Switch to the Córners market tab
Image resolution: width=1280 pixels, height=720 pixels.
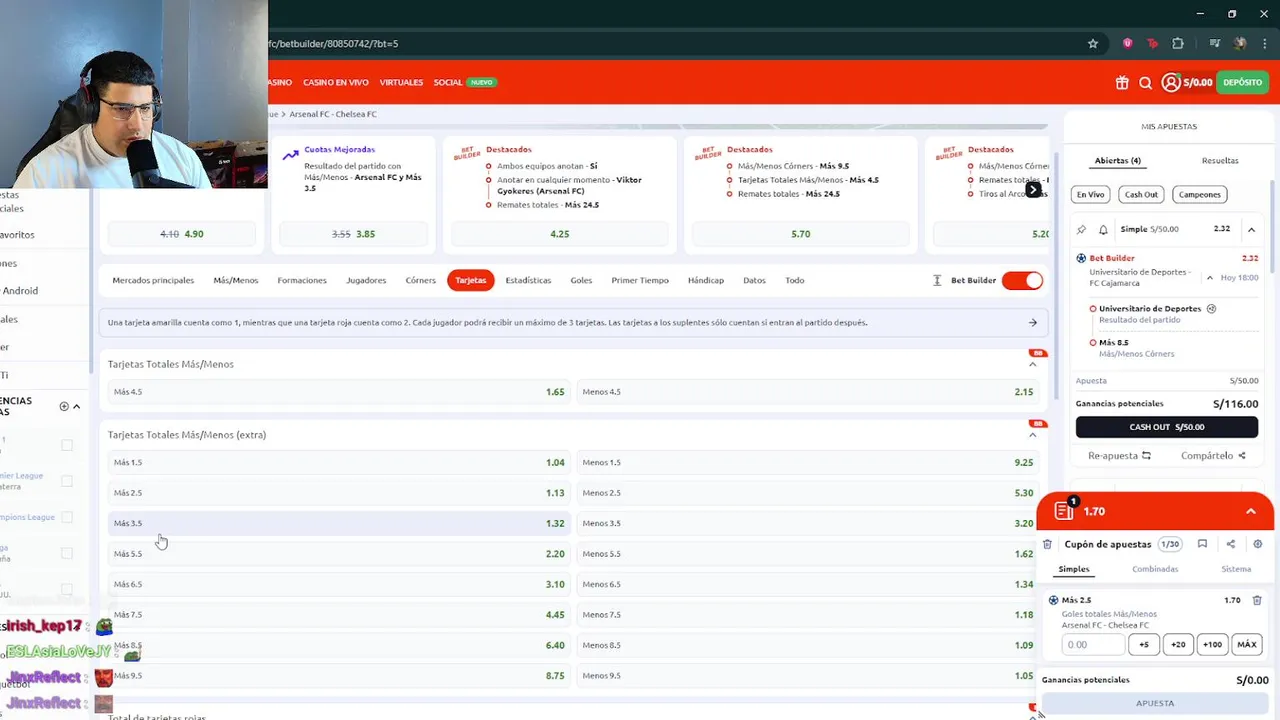click(420, 280)
